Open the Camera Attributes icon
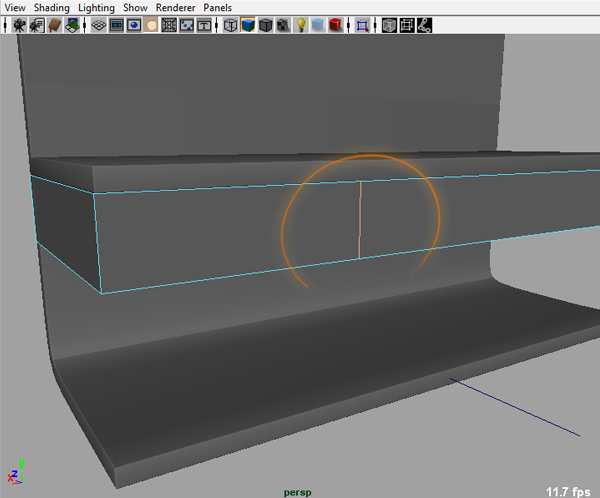The image size is (600, 498). pos(37,25)
